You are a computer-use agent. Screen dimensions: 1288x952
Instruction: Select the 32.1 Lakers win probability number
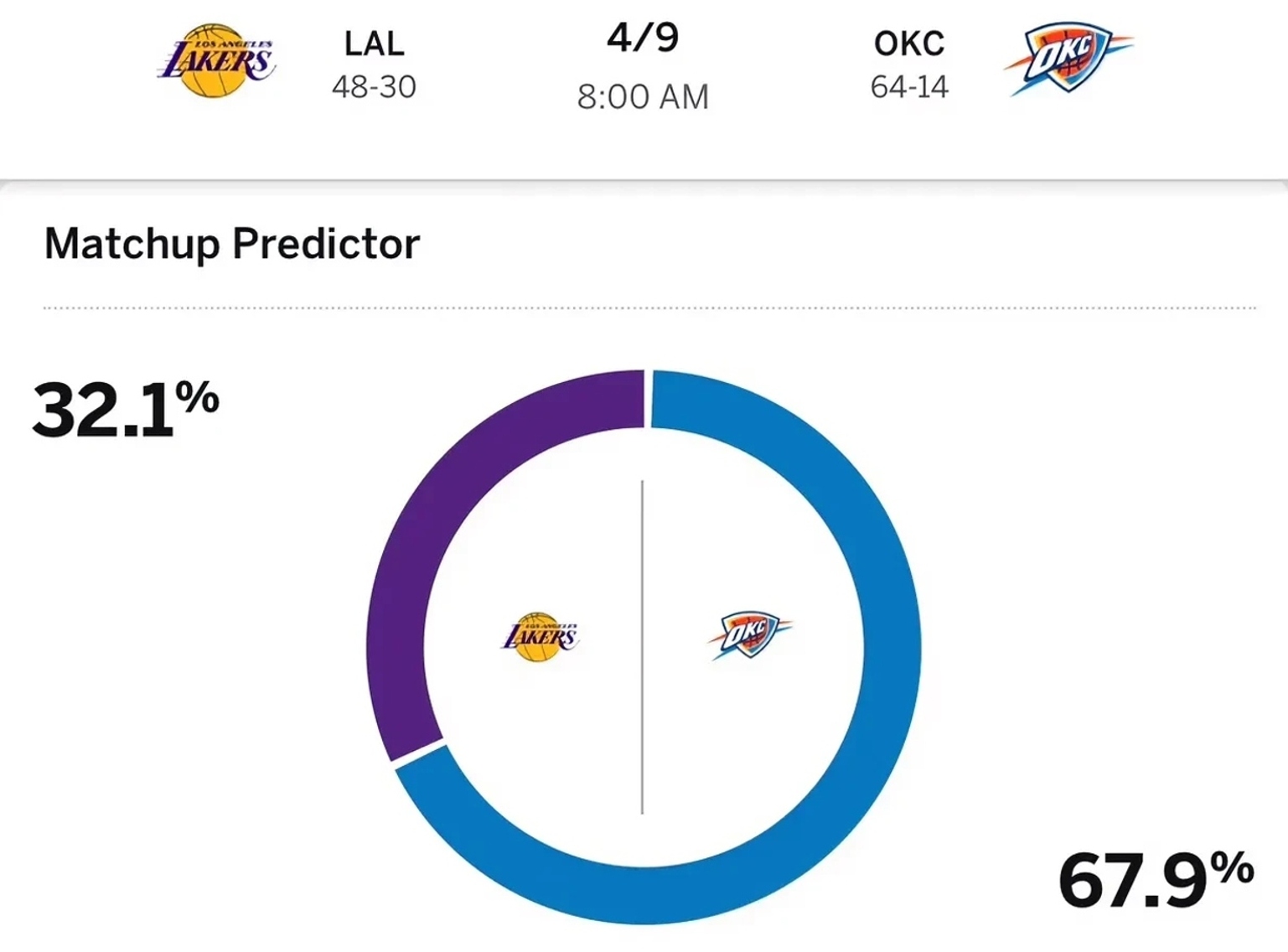tap(102, 411)
